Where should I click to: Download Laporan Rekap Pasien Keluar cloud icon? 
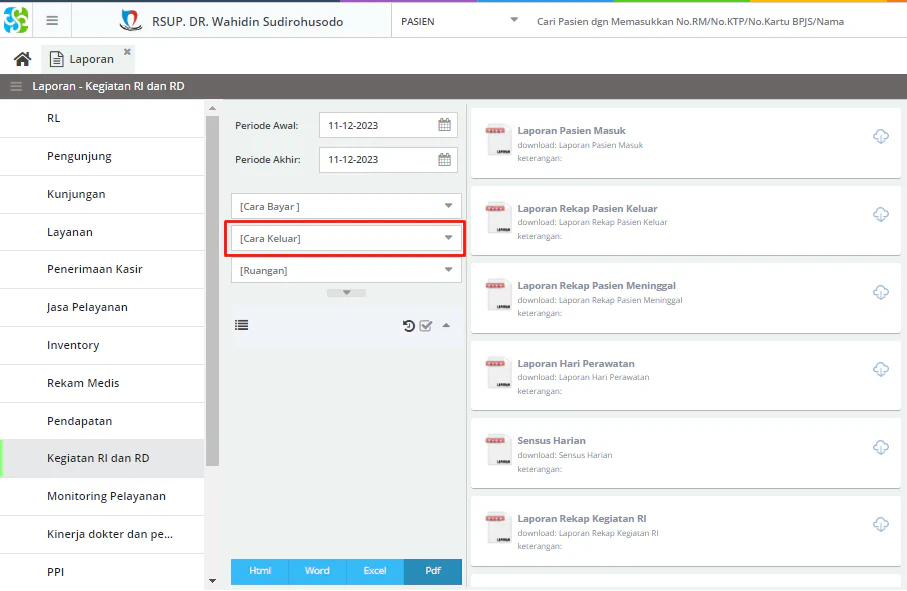880,215
